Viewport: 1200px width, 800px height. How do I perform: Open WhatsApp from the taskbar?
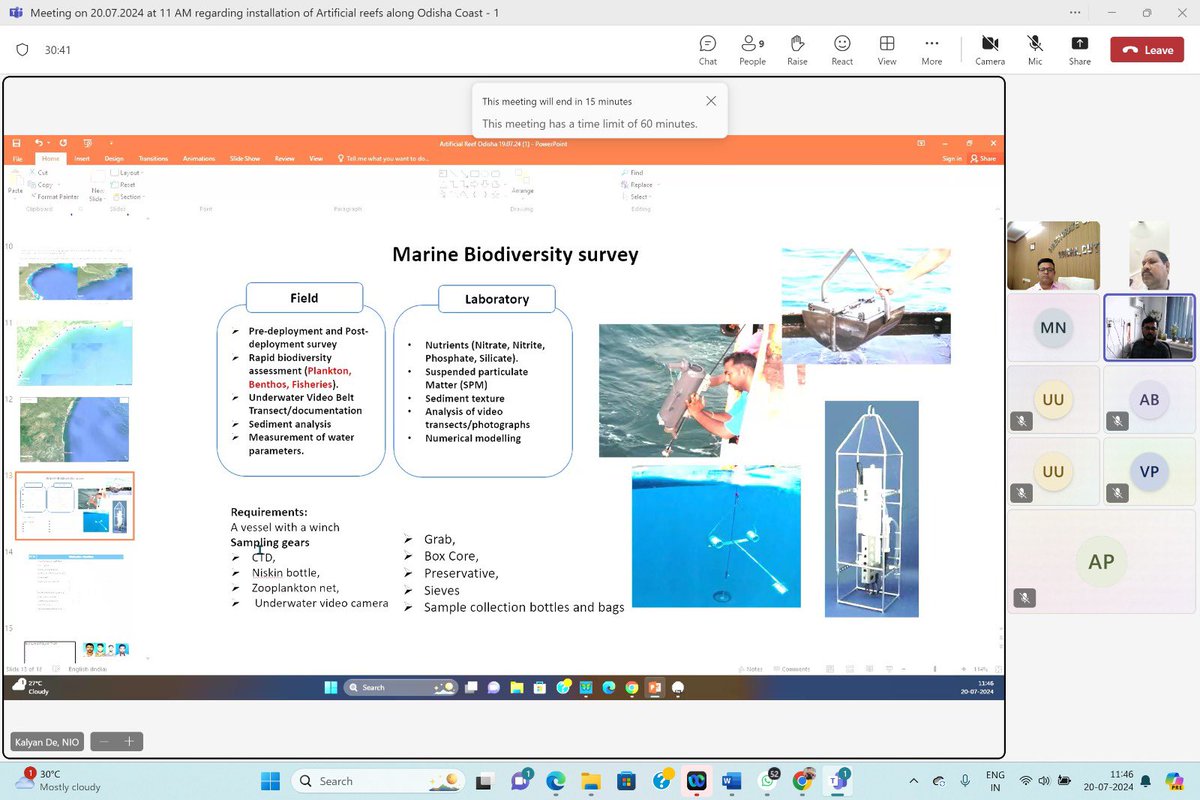[x=768, y=780]
